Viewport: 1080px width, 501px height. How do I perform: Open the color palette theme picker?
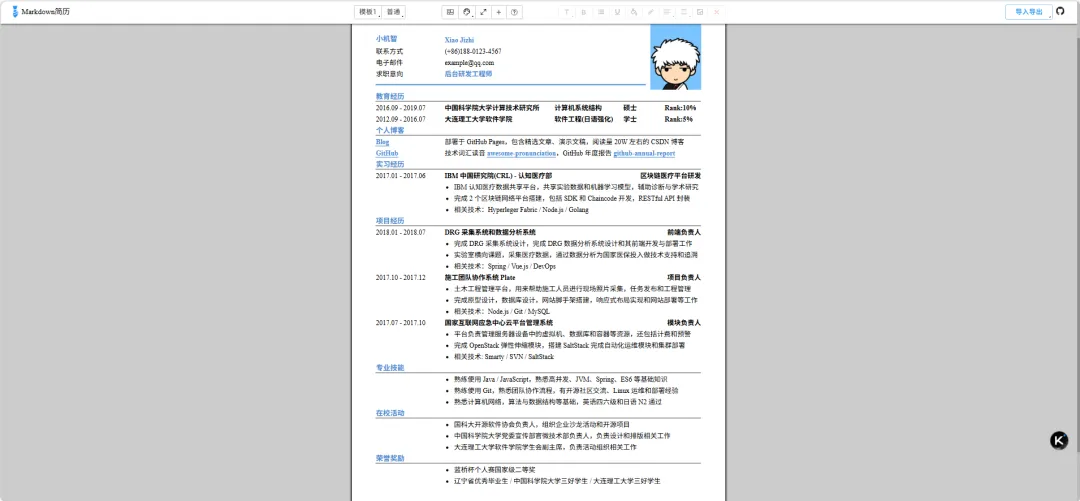(467, 12)
